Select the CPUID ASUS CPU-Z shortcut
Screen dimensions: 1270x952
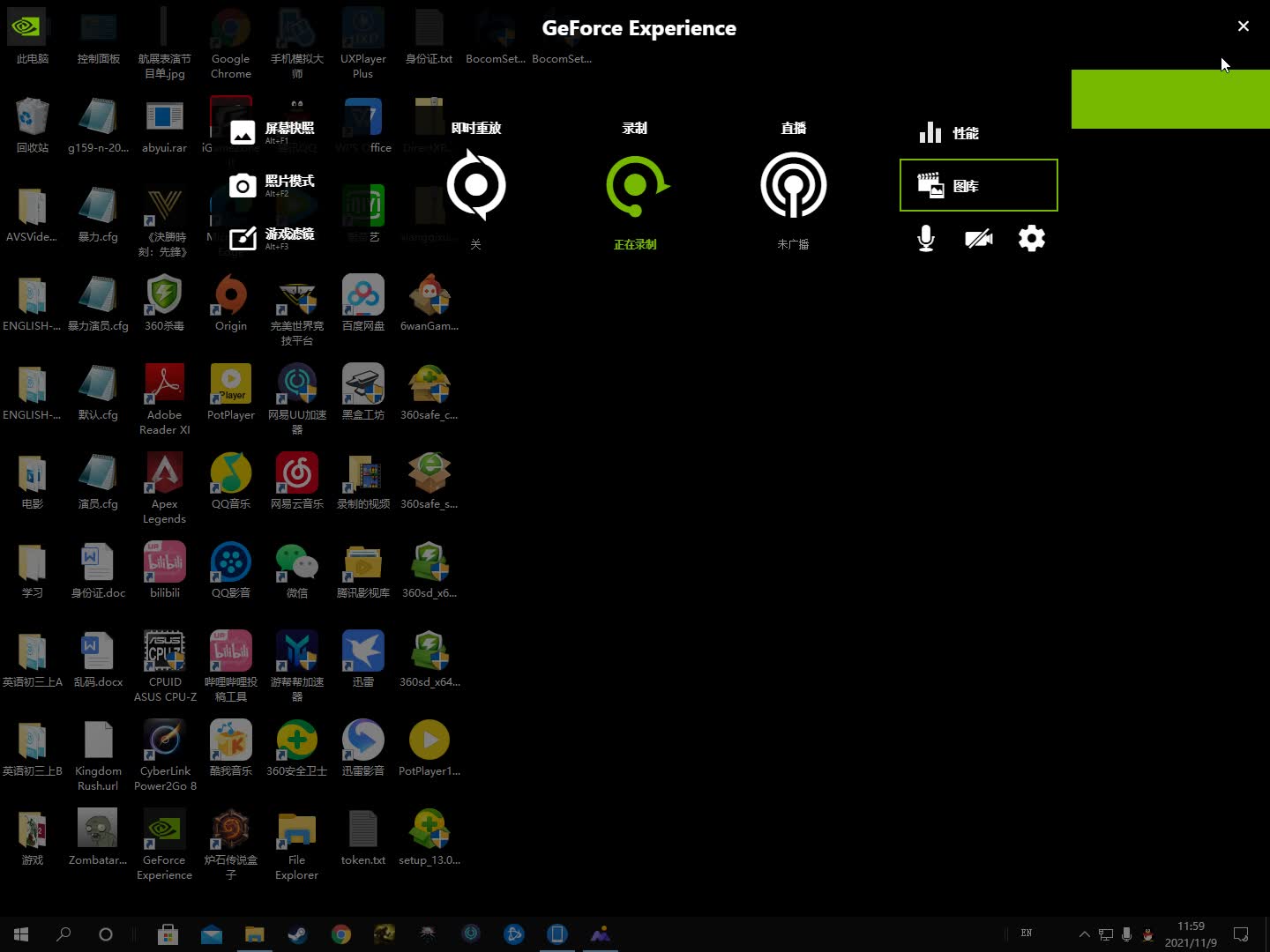tap(165, 666)
